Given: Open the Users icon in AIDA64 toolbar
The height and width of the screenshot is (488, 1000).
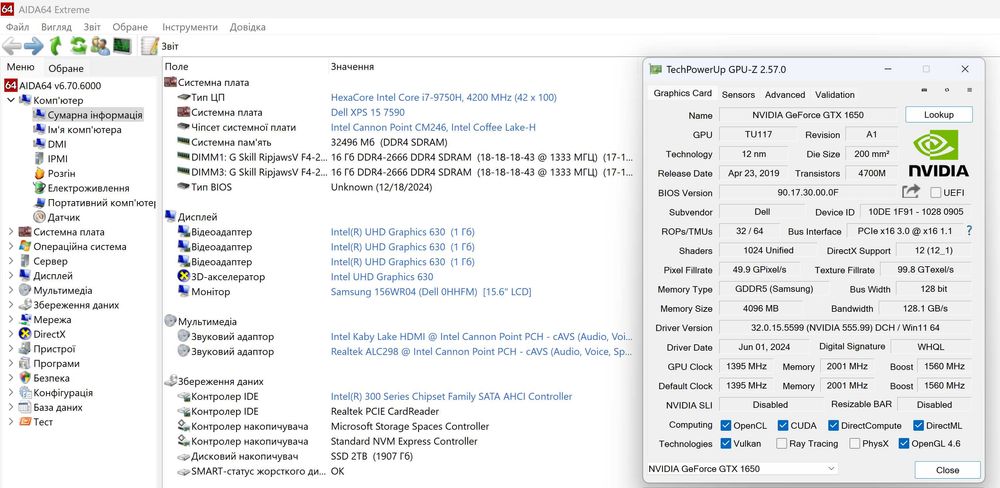Looking at the screenshot, I should (100, 46).
